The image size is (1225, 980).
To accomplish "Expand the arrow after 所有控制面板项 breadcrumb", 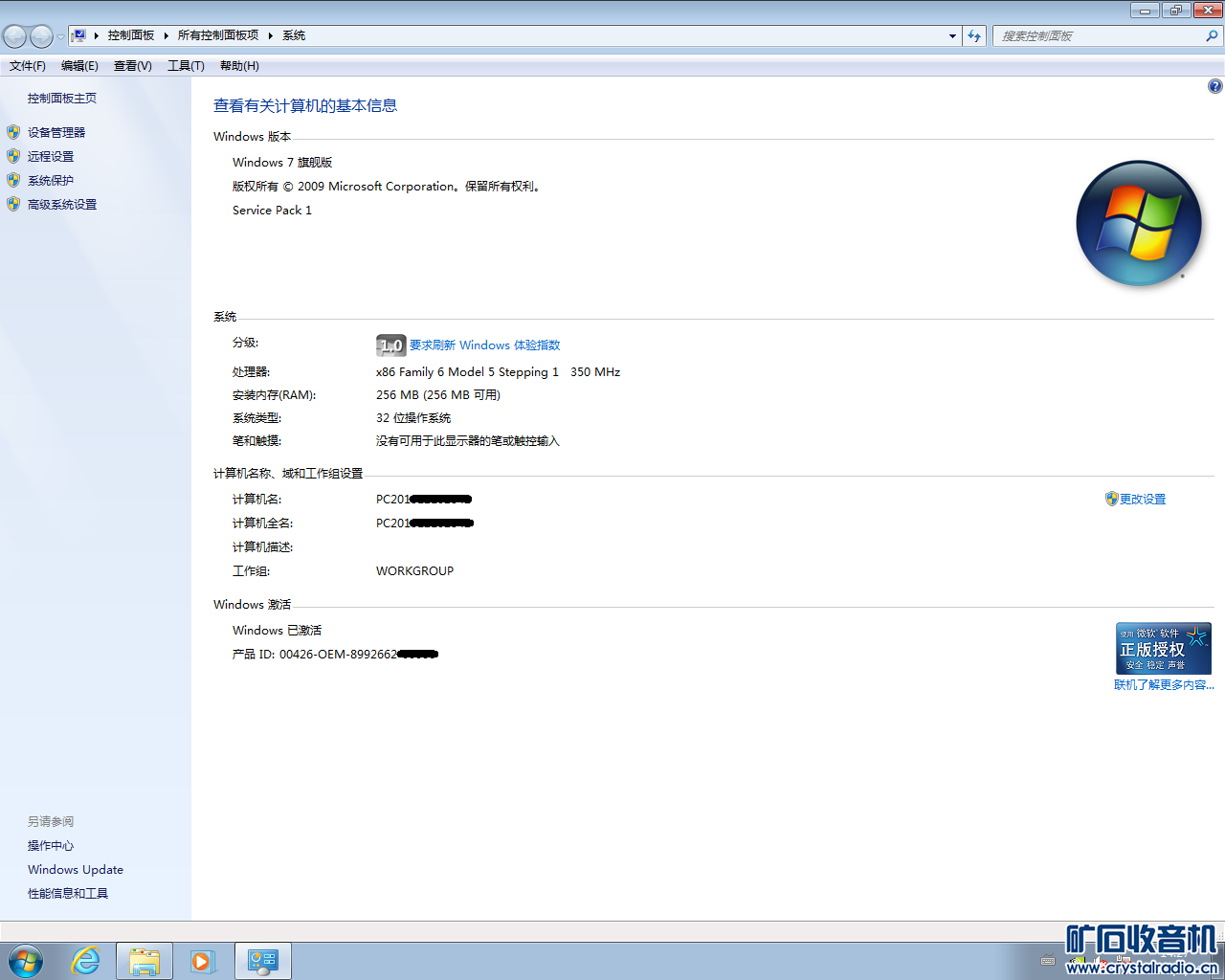I will coord(271,35).
